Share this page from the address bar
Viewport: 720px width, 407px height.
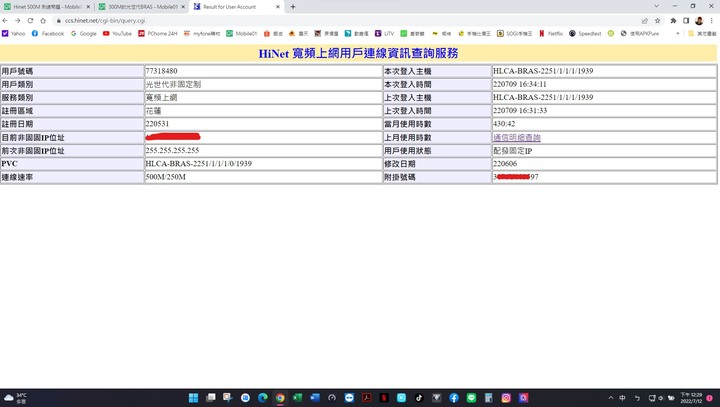645,21
